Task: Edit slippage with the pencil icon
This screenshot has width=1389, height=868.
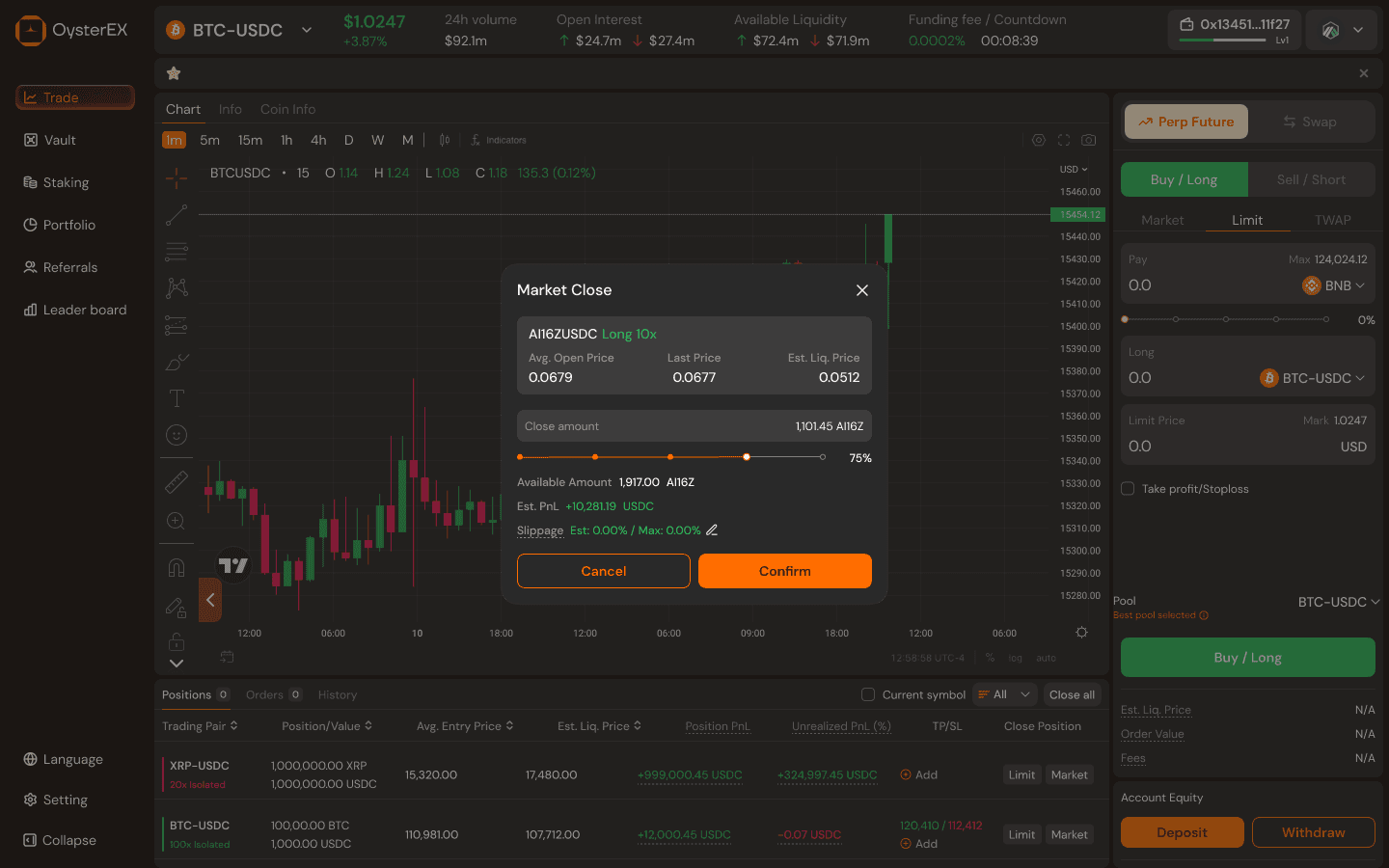Action: (x=712, y=529)
